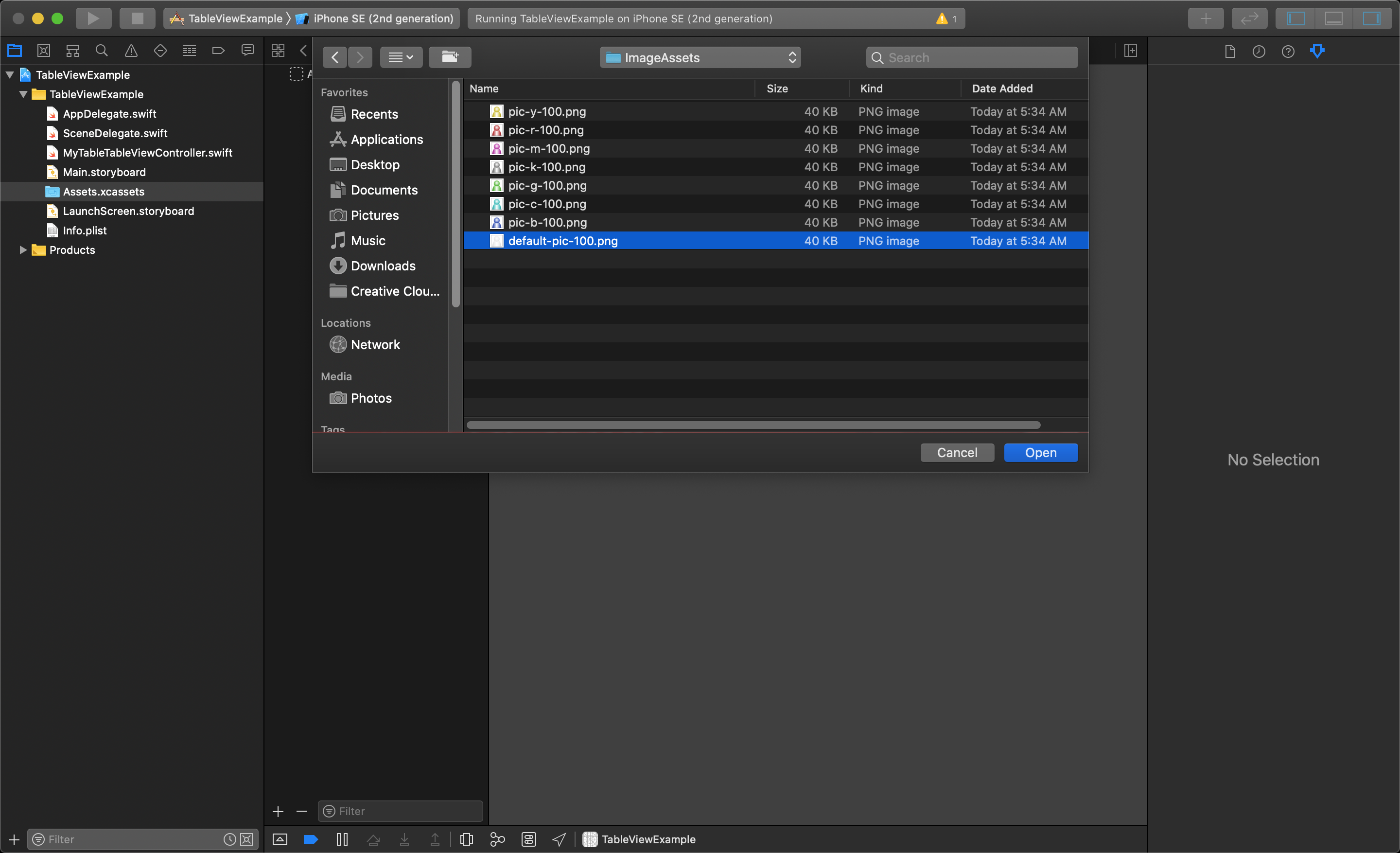Click the code review arrows button
The image size is (1400, 853).
(1249, 19)
